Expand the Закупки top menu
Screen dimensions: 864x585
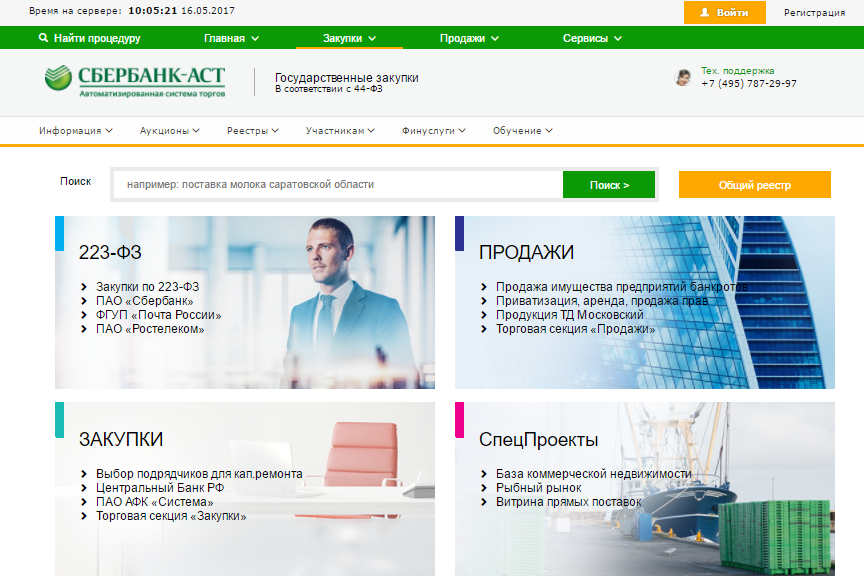tap(349, 38)
